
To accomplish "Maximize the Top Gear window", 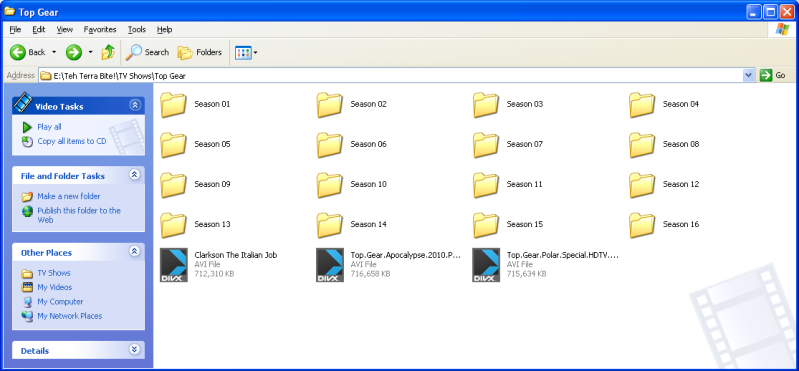I will 771,11.
